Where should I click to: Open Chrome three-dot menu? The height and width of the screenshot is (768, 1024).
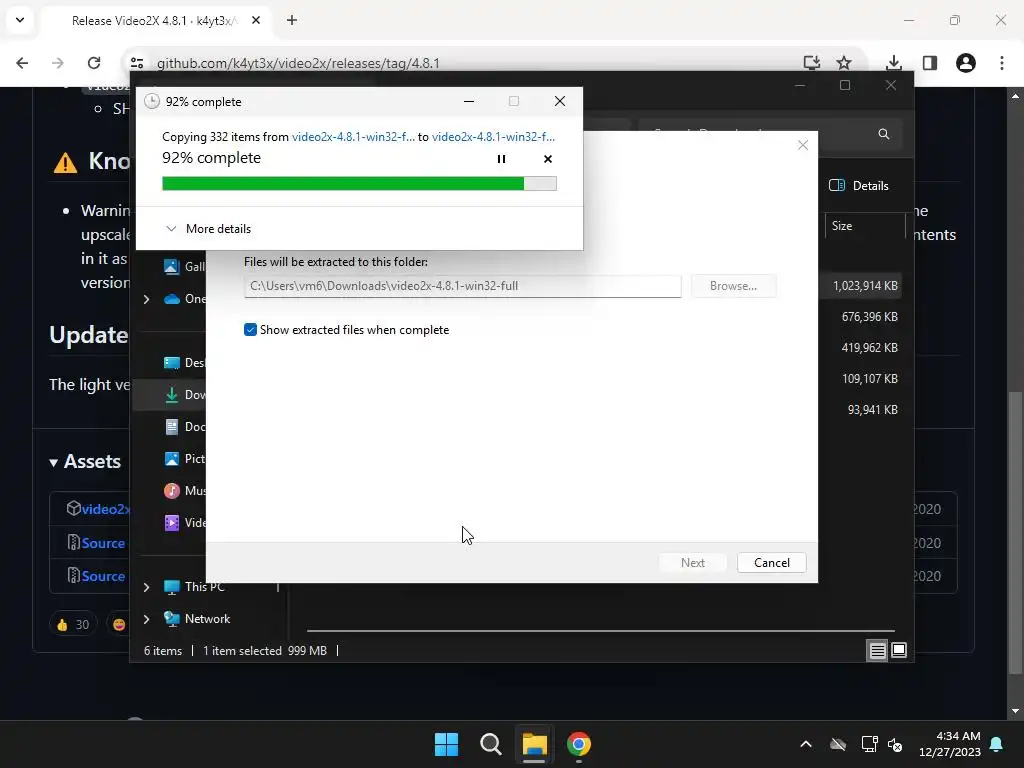1002,63
